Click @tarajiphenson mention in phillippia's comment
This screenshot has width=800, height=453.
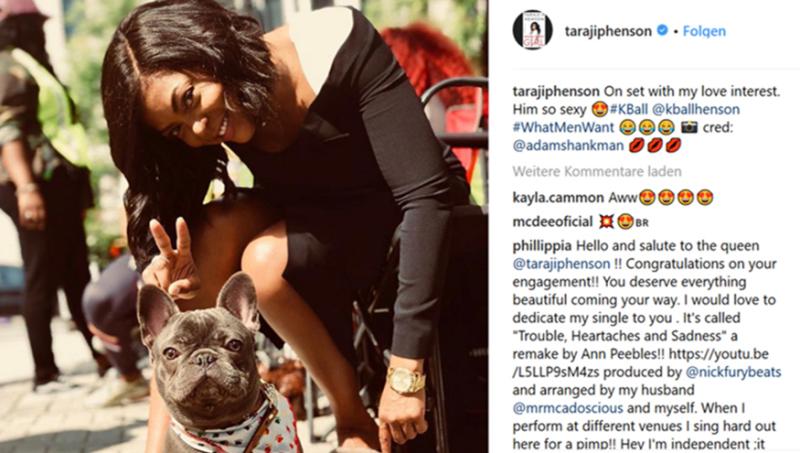pyautogui.click(x=561, y=264)
